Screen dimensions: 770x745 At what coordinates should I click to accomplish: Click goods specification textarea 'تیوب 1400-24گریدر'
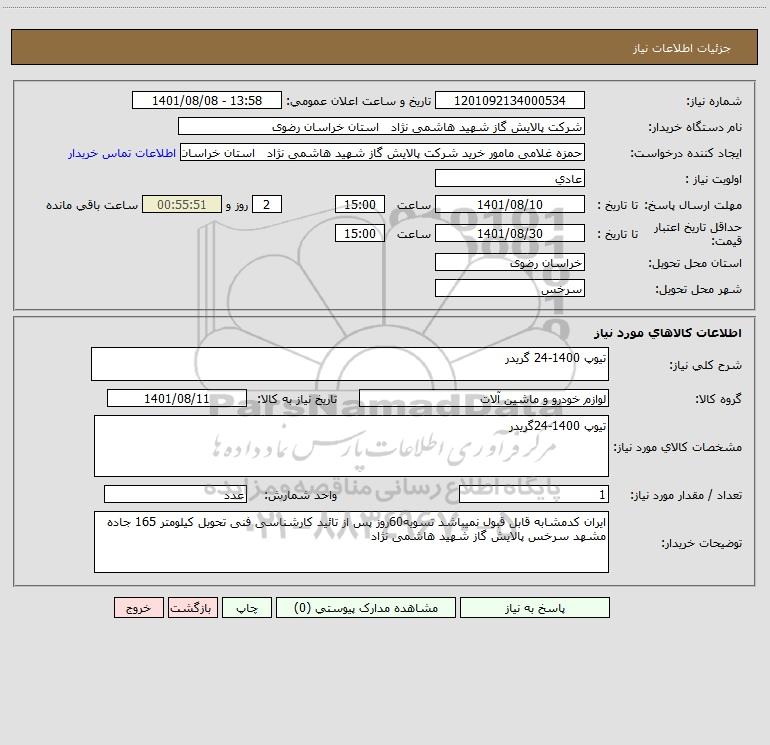pyautogui.click(x=351, y=446)
